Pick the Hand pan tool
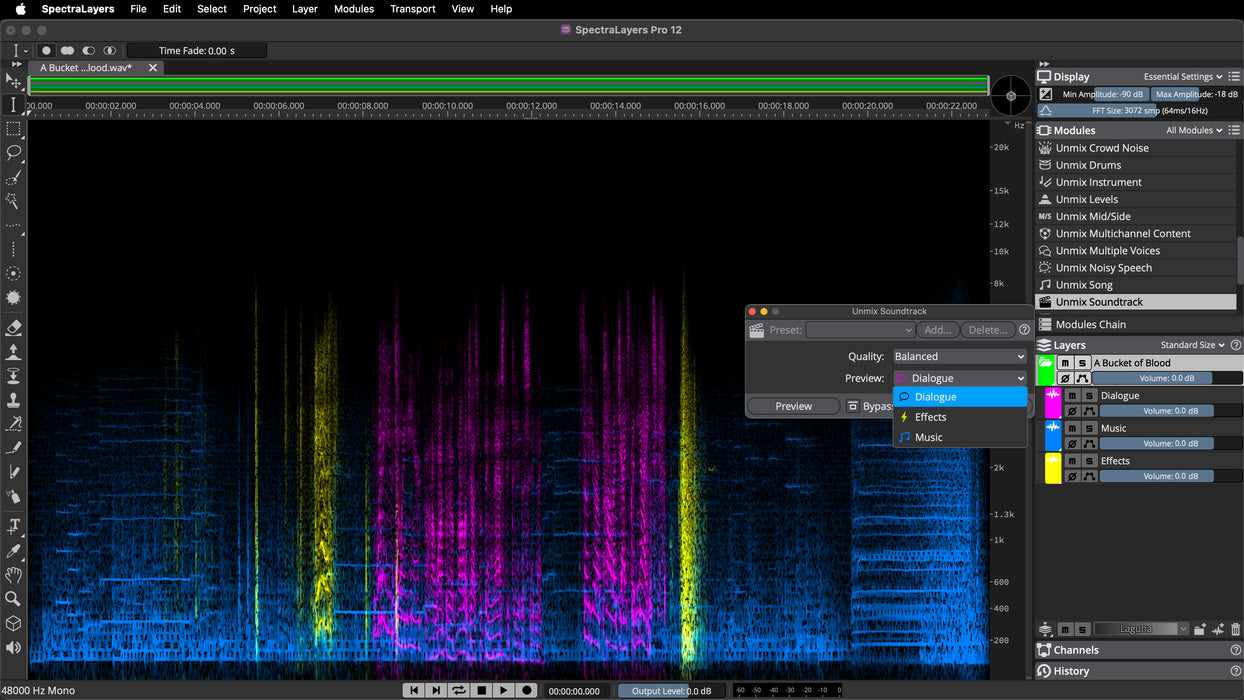 pos(13,575)
